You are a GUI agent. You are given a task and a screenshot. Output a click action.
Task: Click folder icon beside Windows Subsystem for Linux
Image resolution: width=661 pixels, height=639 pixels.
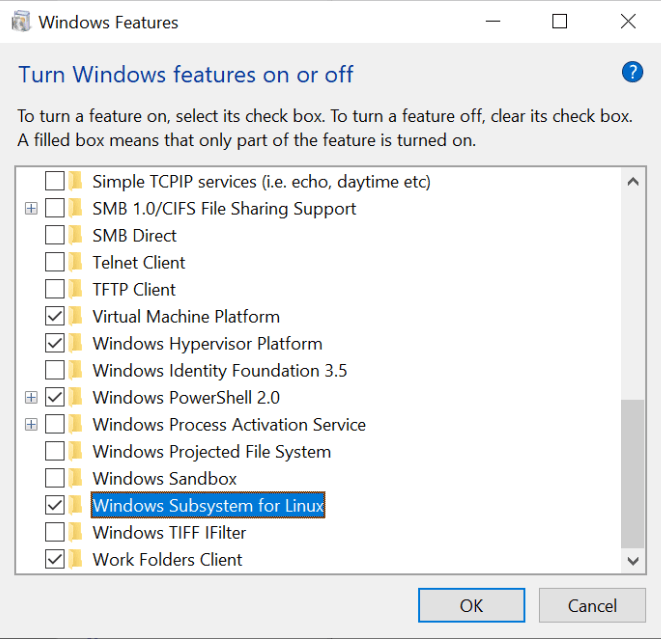76,505
